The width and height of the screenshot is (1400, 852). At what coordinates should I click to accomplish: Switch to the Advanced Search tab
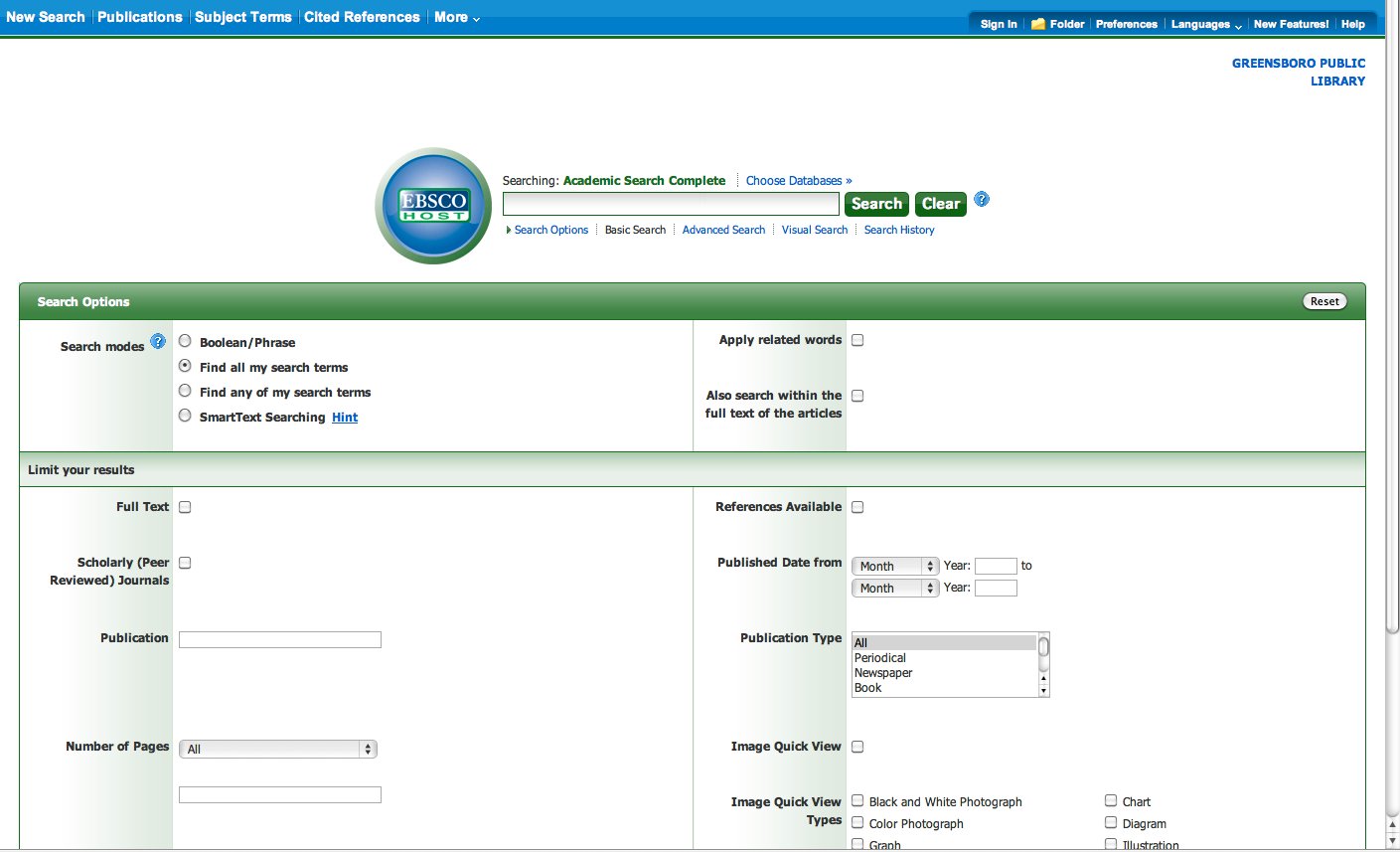pos(723,230)
